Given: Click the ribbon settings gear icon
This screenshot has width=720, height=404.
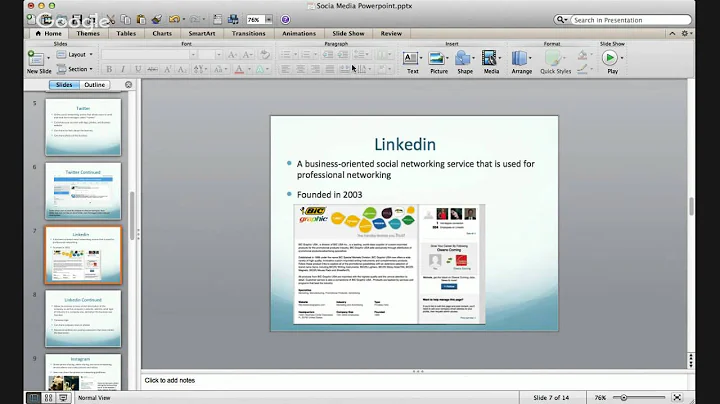Looking at the screenshot, I should click(x=684, y=34).
